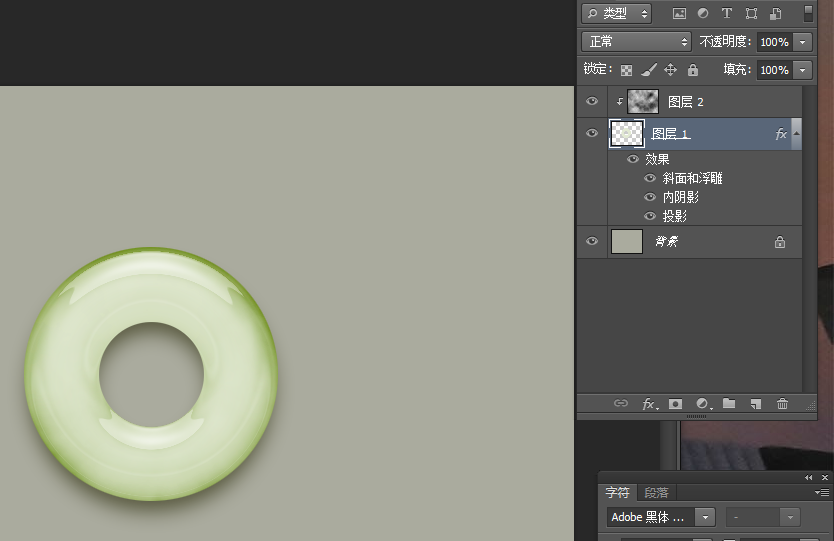Hide the 图层 2 layer

tap(591, 101)
